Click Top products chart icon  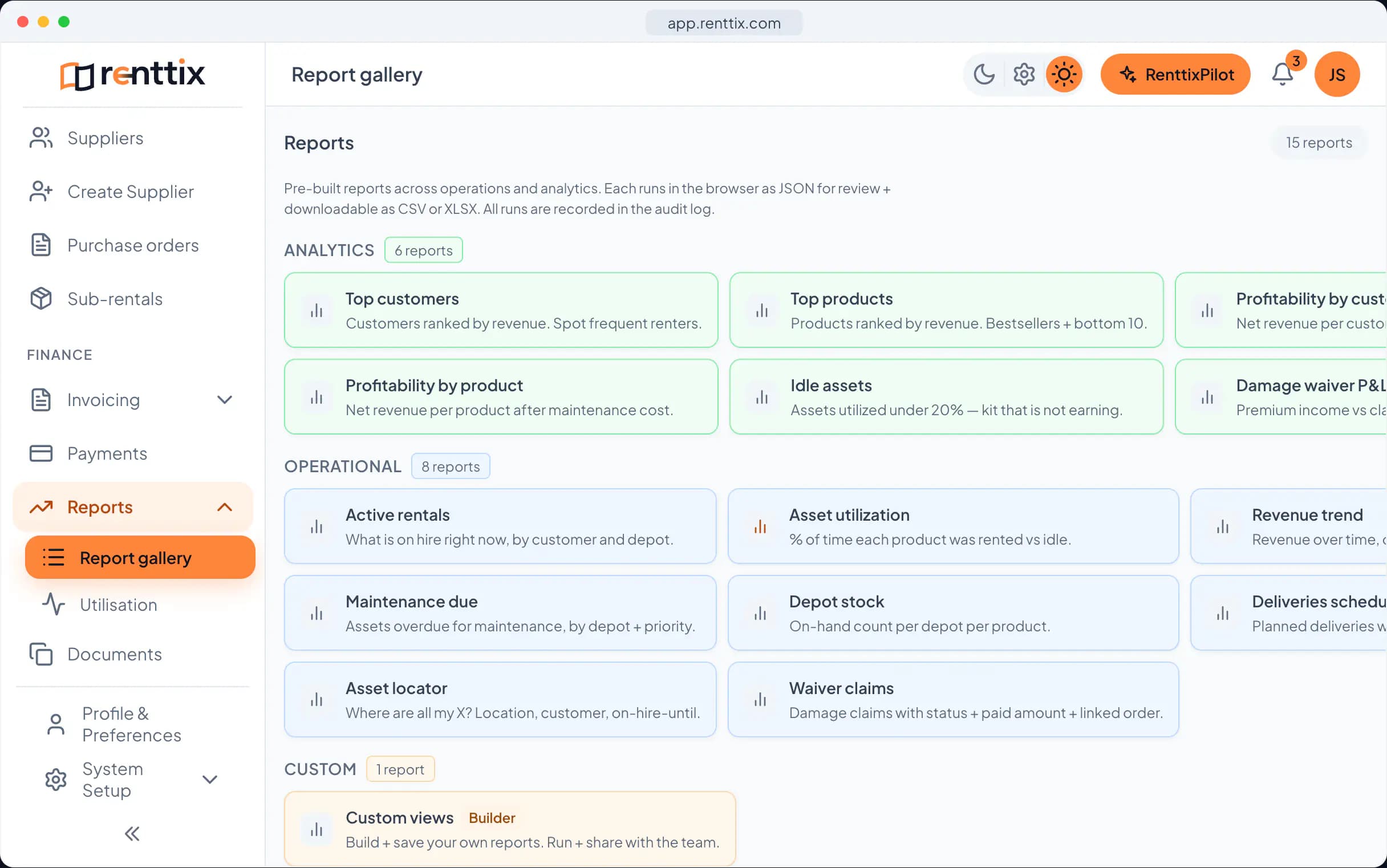[761, 310]
